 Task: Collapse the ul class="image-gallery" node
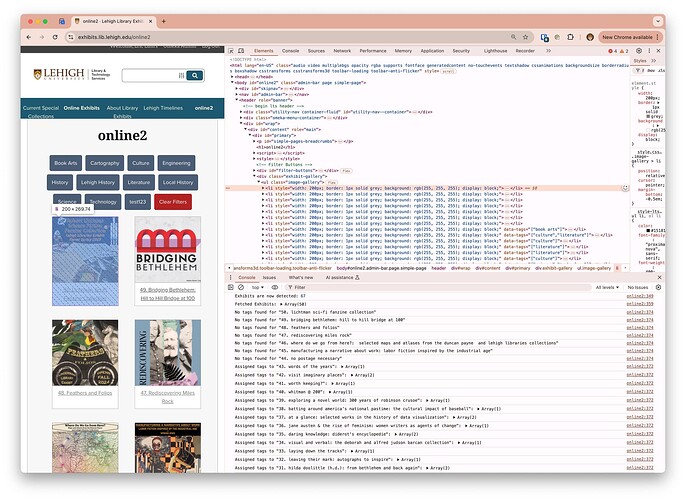coord(259,182)
